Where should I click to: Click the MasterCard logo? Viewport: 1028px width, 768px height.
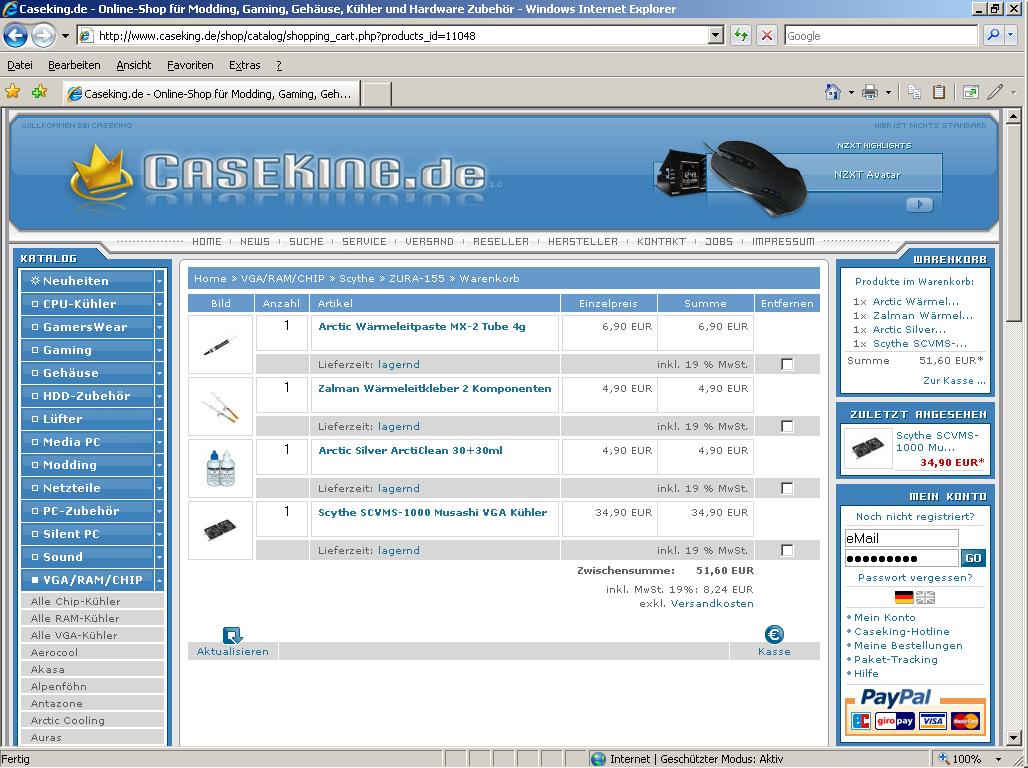pos(965,721)
